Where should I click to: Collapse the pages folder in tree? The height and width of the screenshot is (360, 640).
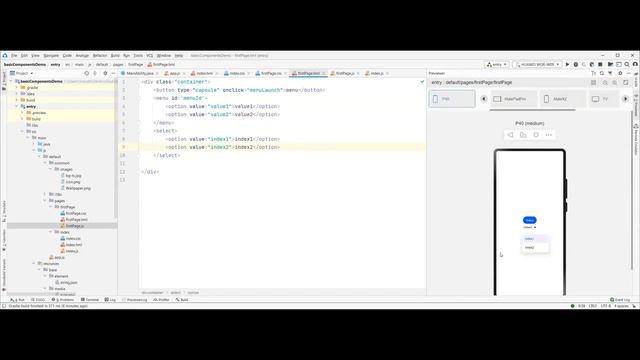[x=45, y=201]
